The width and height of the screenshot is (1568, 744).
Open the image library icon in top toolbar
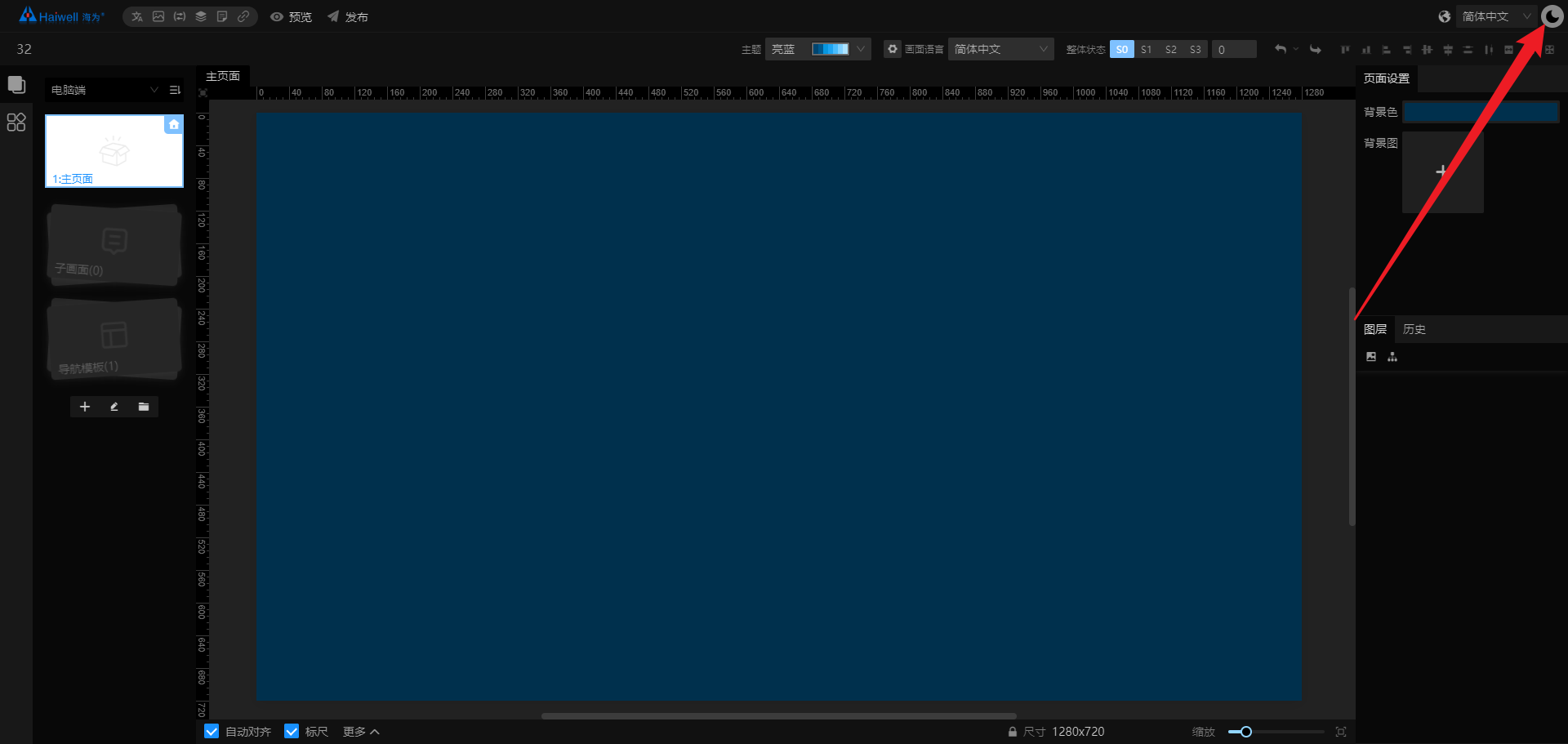pos(158,16)
